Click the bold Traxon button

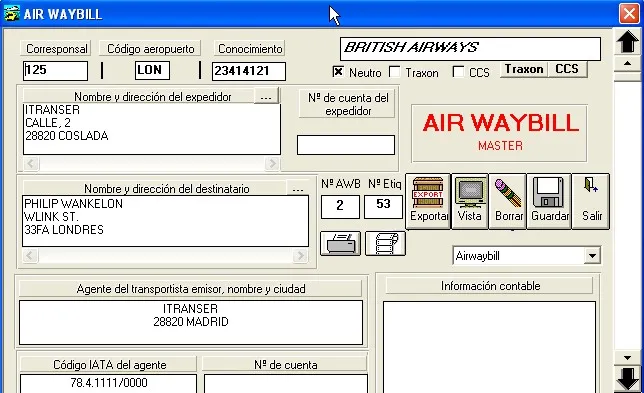click(x=524, y=69)
